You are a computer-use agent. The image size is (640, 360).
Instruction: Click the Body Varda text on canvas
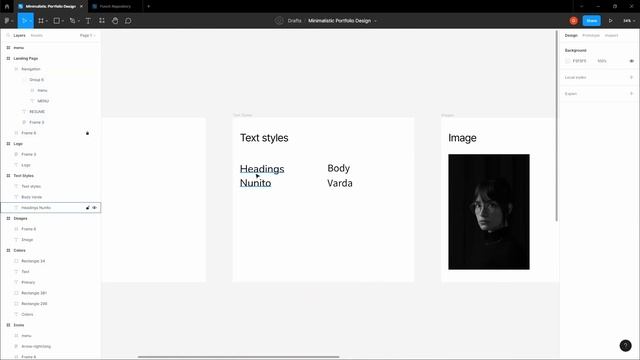(340, 176)
